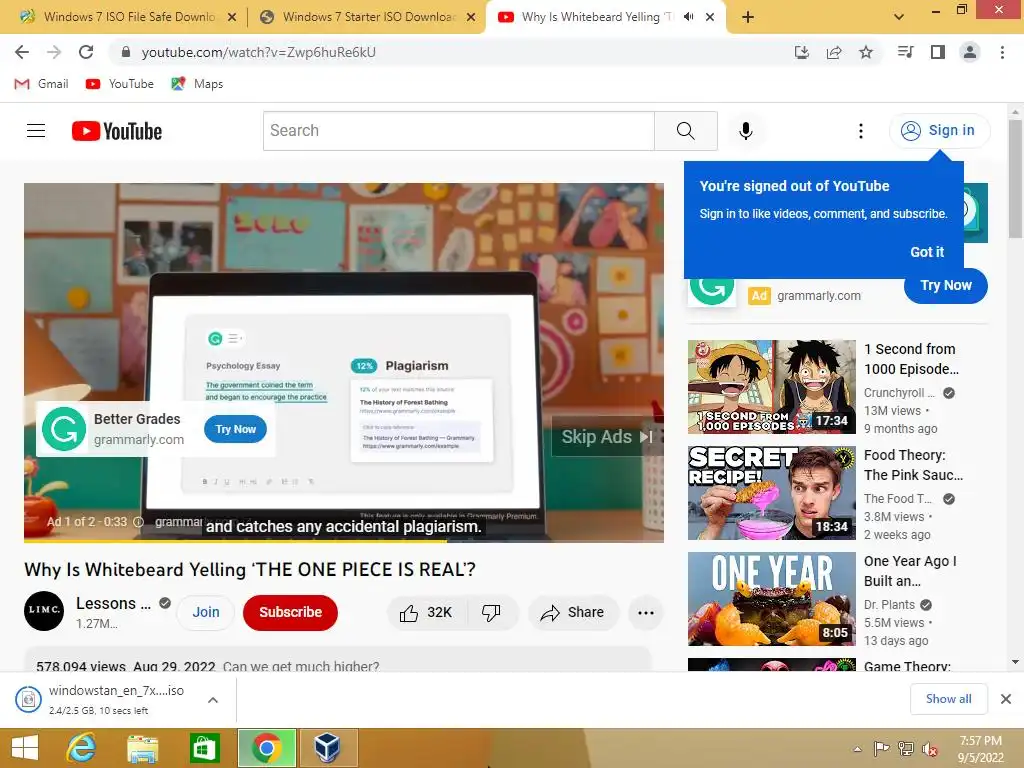Share this page from address bar
The height and width of the screenshot is (768, 1024).
[834, 52]
